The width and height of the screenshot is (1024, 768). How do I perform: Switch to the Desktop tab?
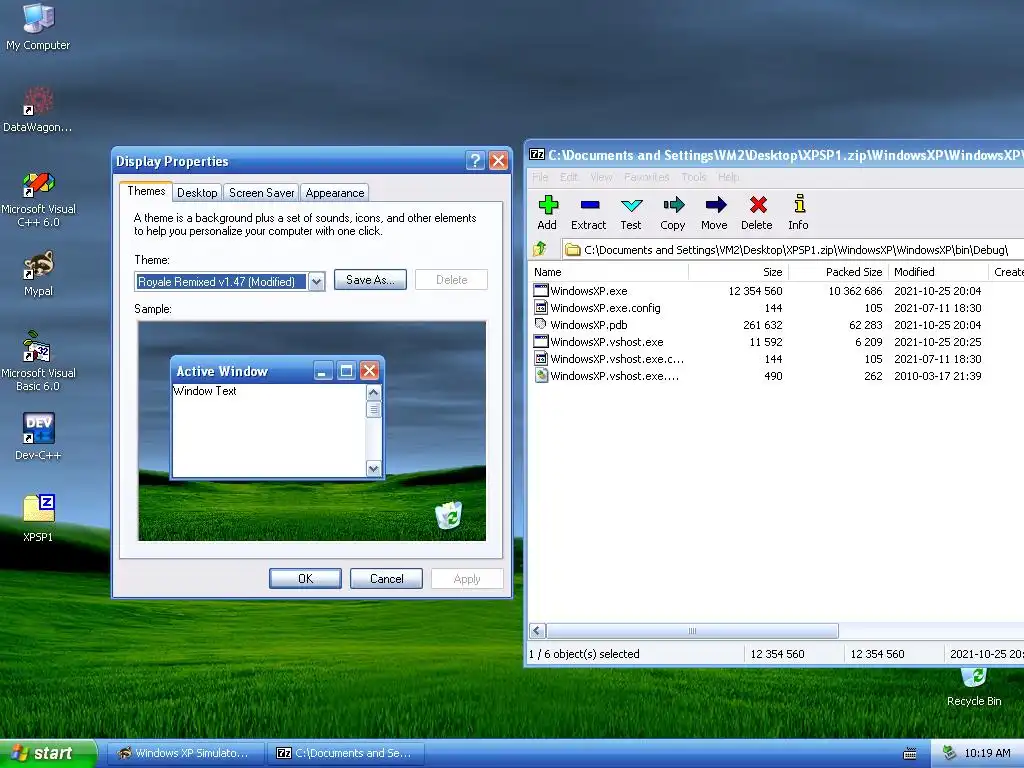pyautogui.click(x=197, y=193)
